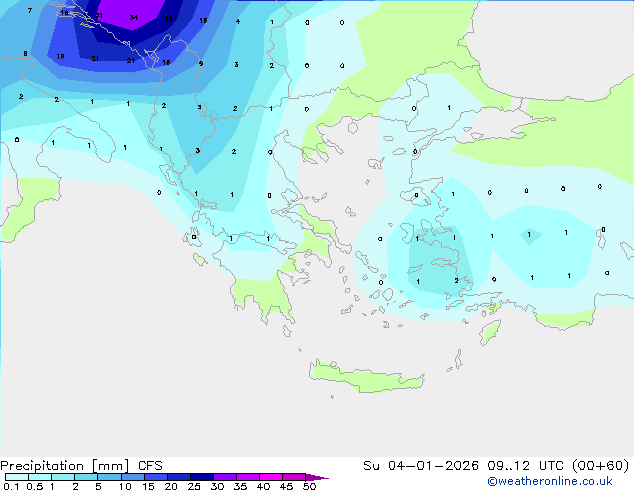
Task: Pick the lightest 0.1–0.5 legend swatch
Action: [x=17, y=477]
